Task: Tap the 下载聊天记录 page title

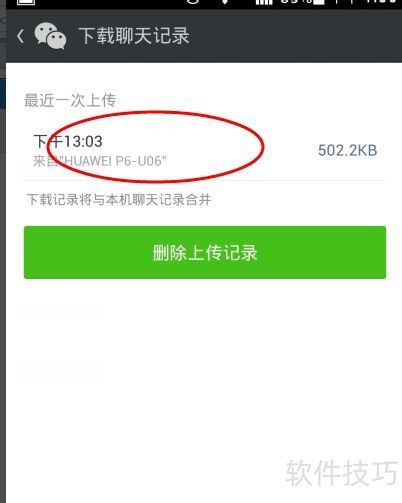Action: (x=134, y=36)
